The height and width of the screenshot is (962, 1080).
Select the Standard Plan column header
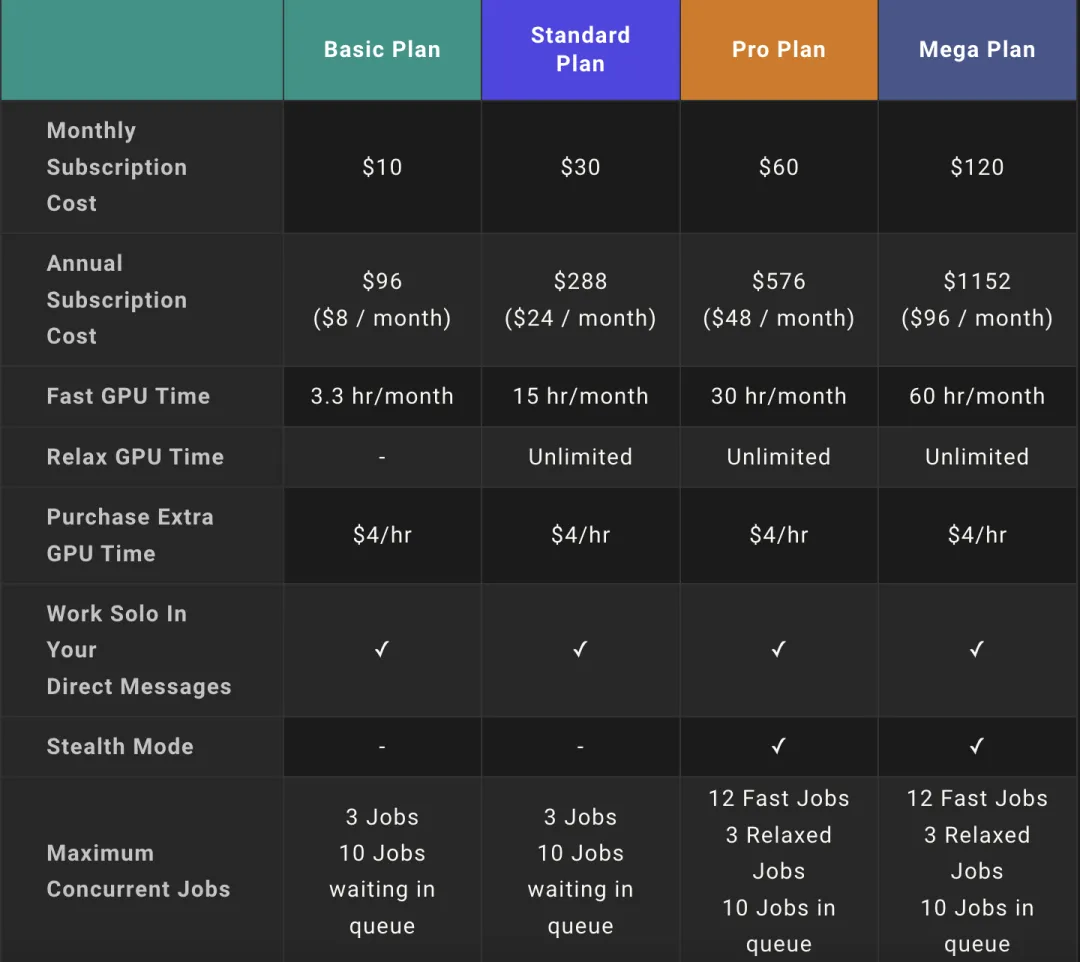[x=580, y=50]
